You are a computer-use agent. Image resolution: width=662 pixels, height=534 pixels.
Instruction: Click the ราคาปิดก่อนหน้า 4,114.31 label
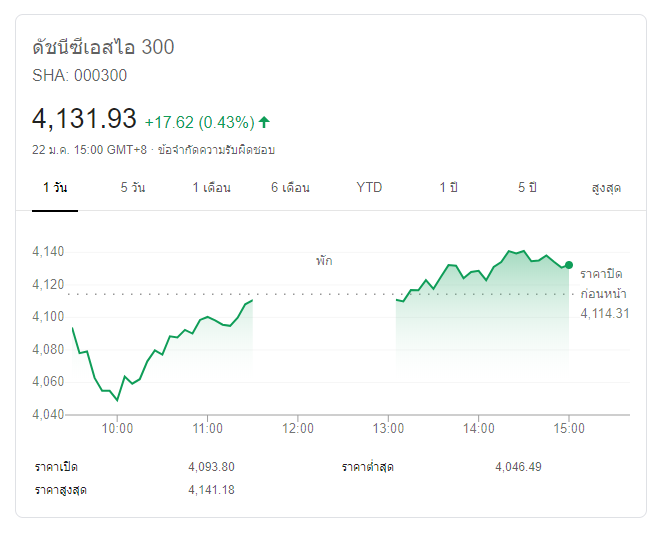604,294
